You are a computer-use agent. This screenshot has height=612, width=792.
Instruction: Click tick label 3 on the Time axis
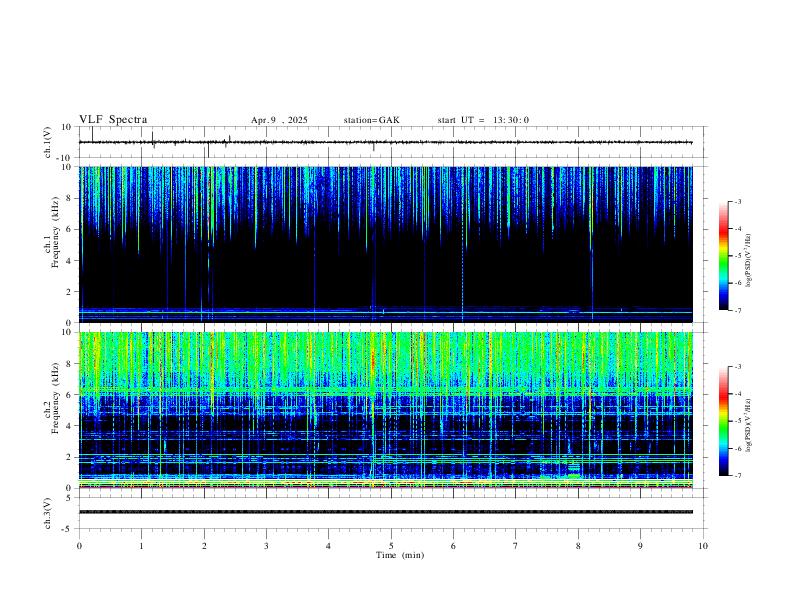[266, 546]
